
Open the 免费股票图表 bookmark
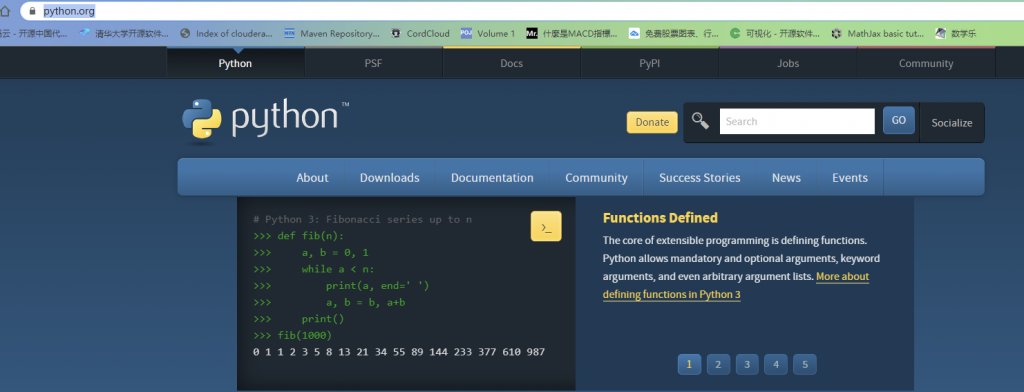673,33
